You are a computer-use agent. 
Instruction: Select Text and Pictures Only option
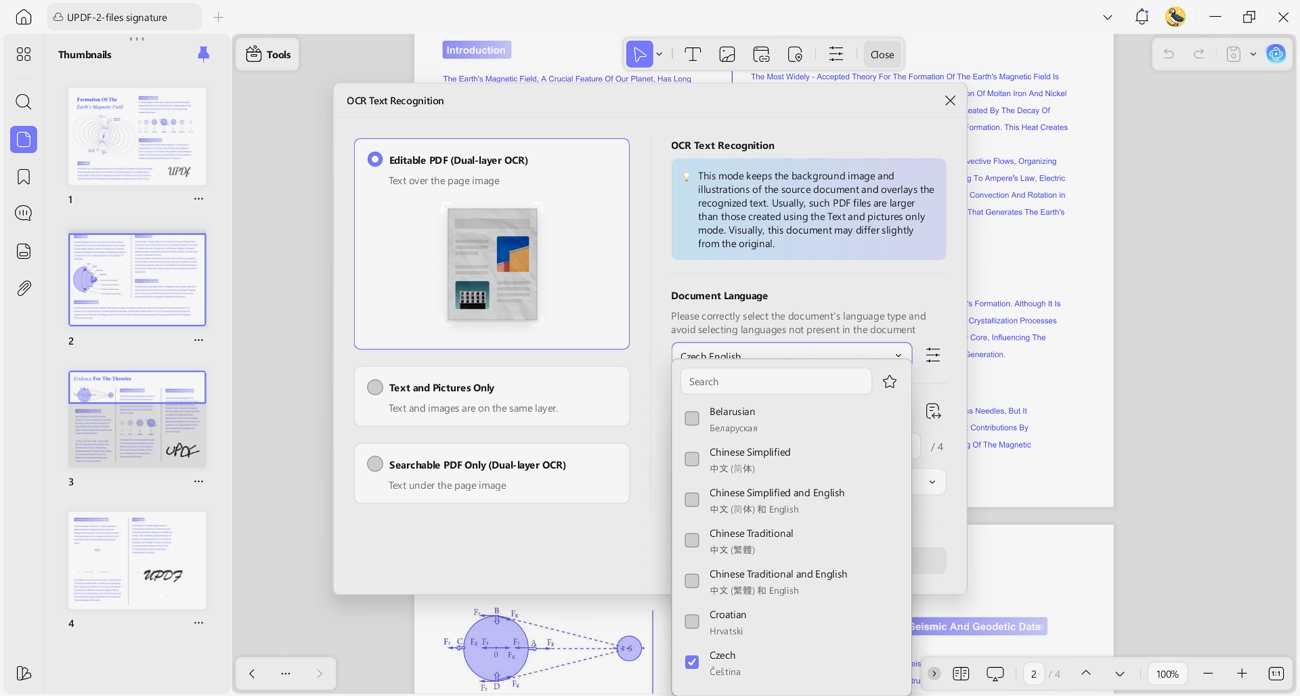375,387
